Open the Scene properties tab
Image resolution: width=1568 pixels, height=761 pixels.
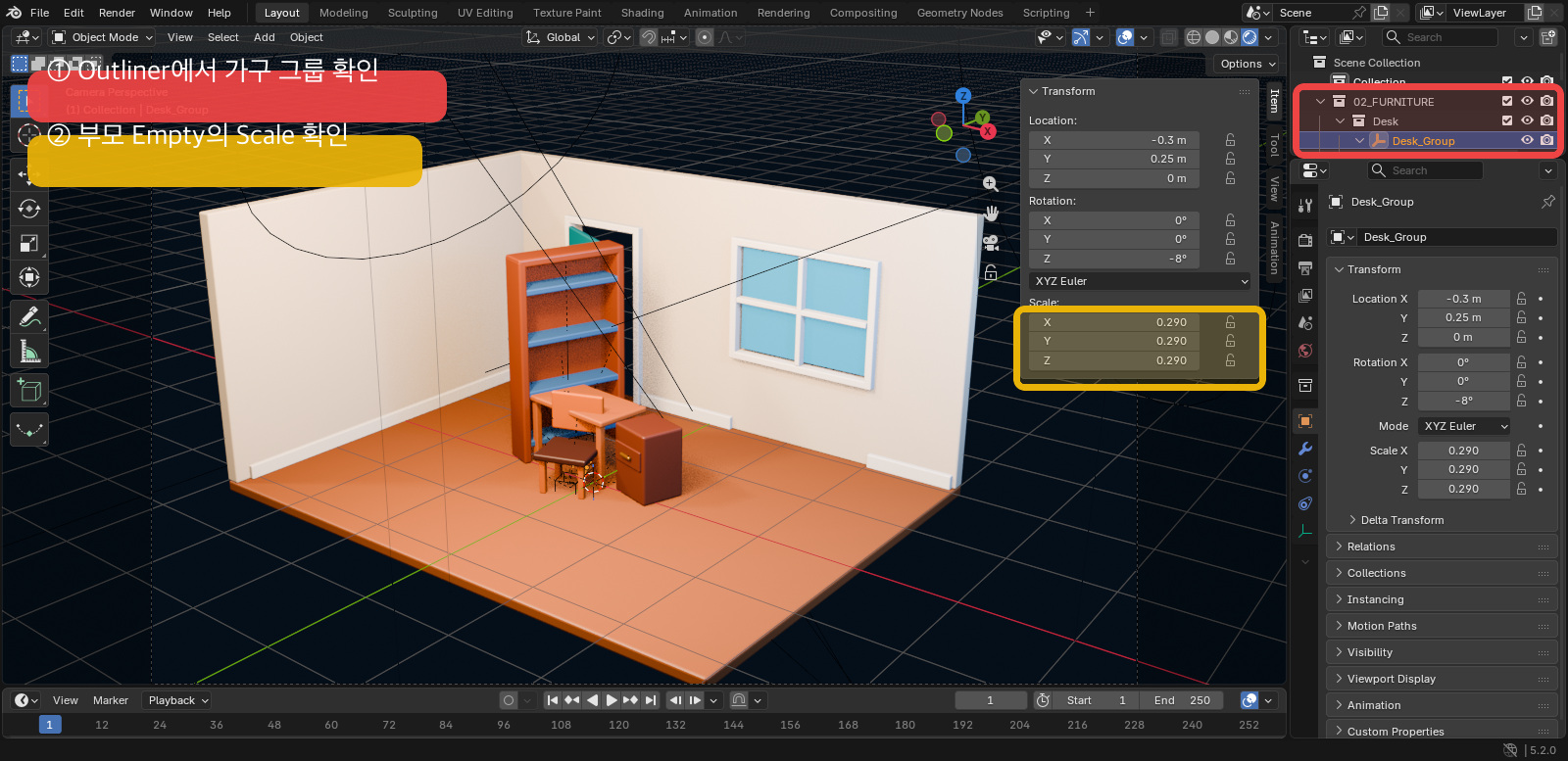1305,323
